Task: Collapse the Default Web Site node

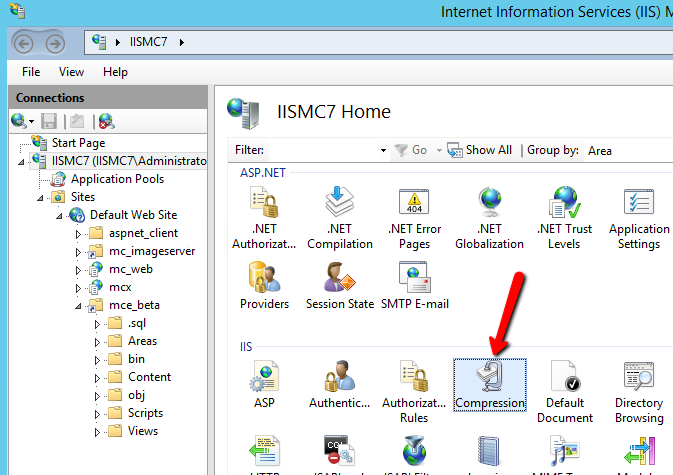Action: [x=59, y=216]
